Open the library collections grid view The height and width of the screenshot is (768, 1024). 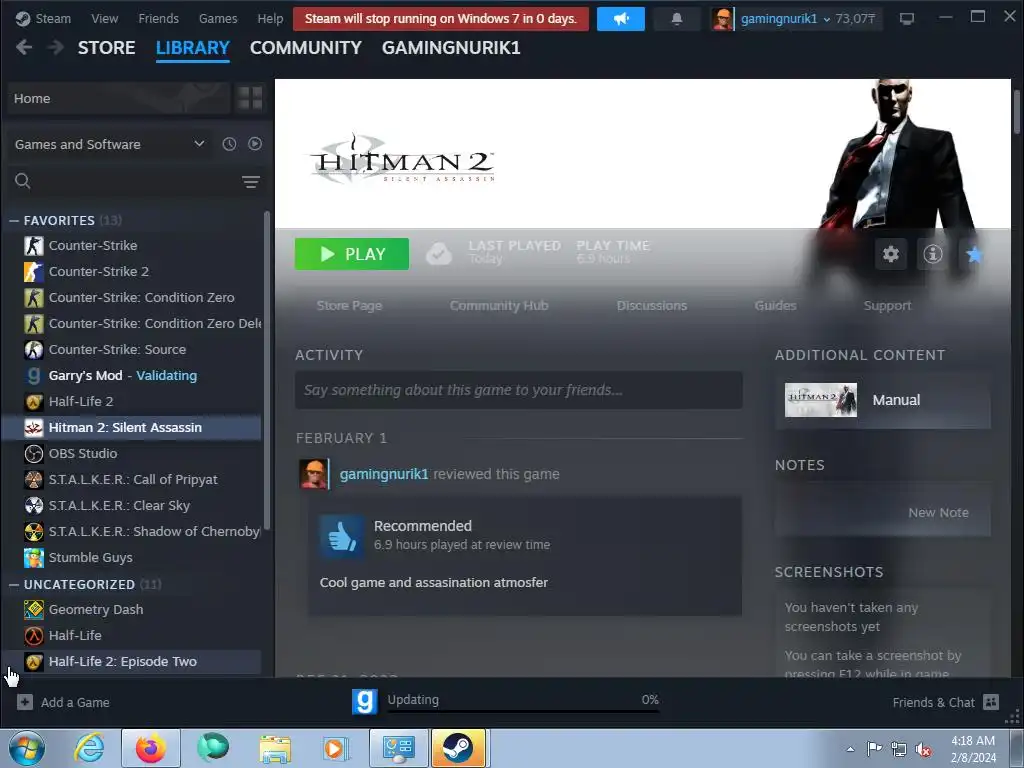point(249,99)
